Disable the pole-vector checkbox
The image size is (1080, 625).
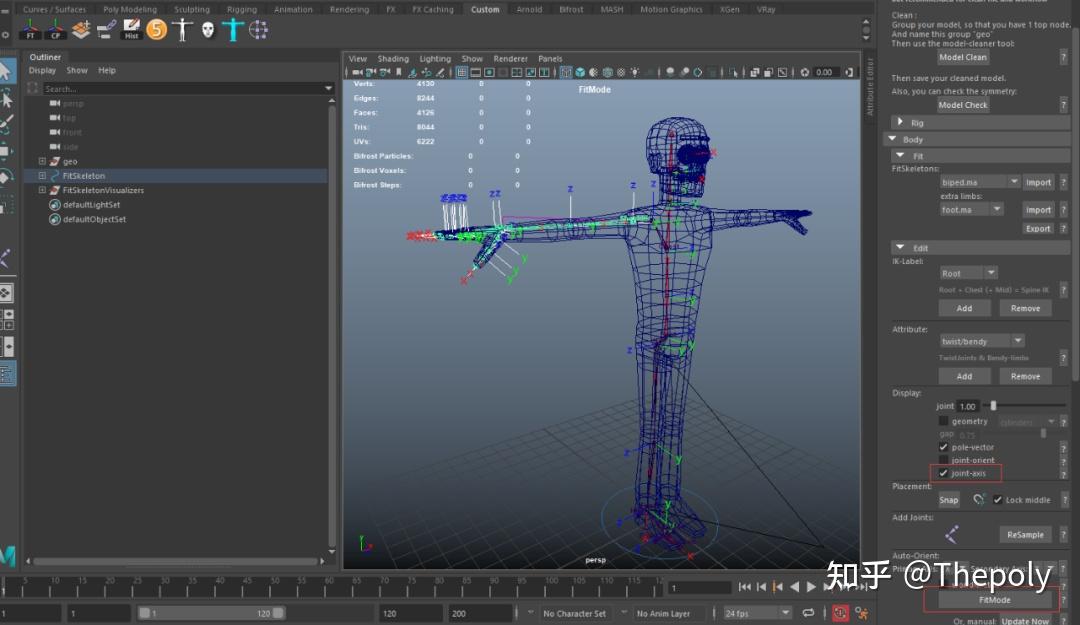pyautogui.click(x=942, y=447)
